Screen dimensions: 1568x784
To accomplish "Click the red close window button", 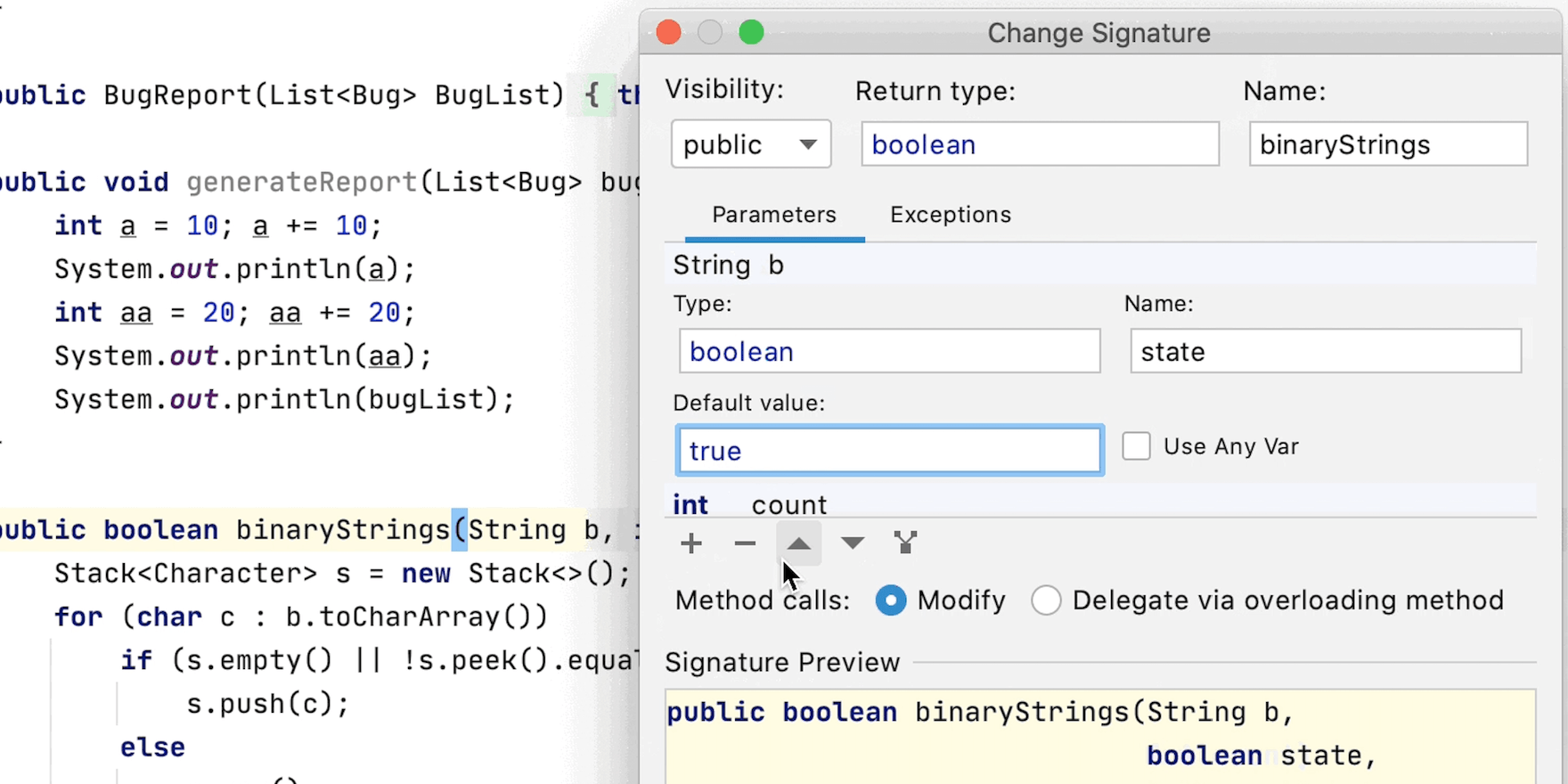I will coord(668,33).
